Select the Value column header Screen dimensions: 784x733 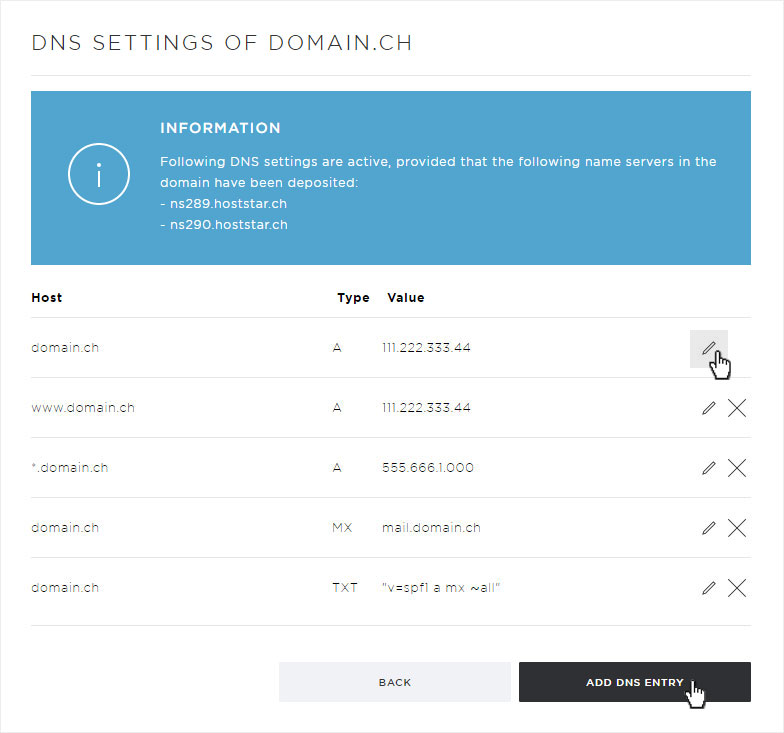[x=406, y=298]
